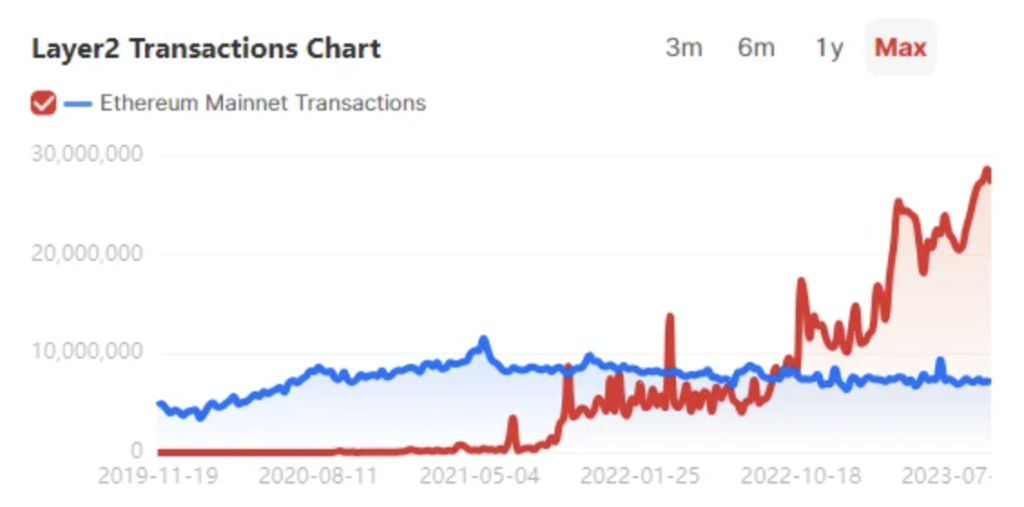Image resolution: width=1024 pixels, height=507 pixels.
Task: Uncheck the red Ethereum Mainnet checkbox
Action: (x=44, y=103)
